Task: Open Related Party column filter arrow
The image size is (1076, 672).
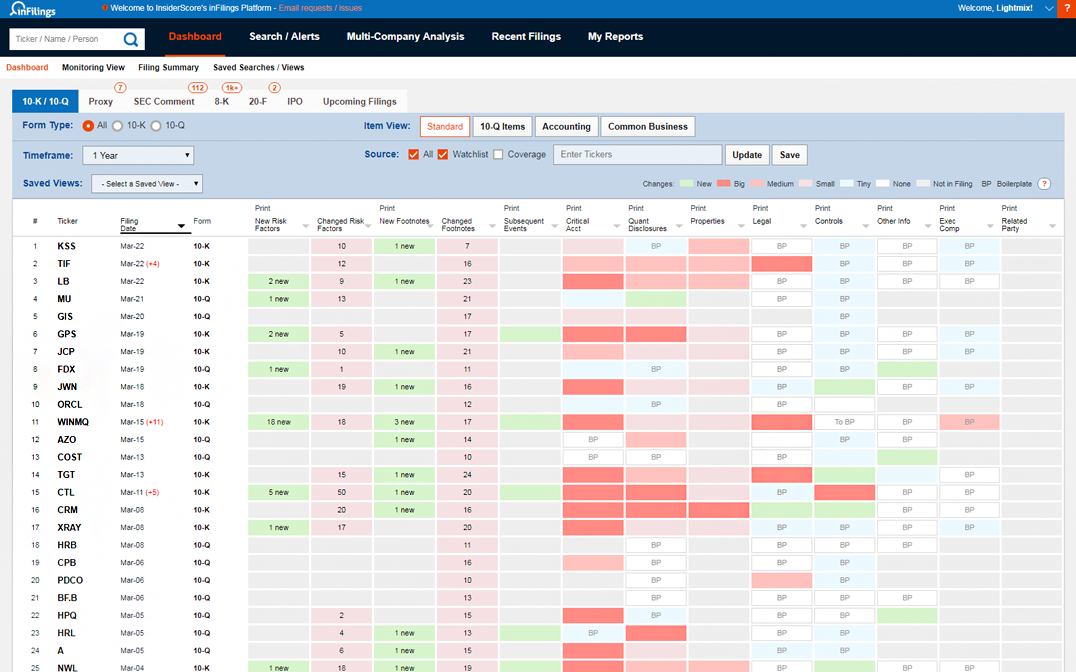Action: click(x=1052, y=226)
